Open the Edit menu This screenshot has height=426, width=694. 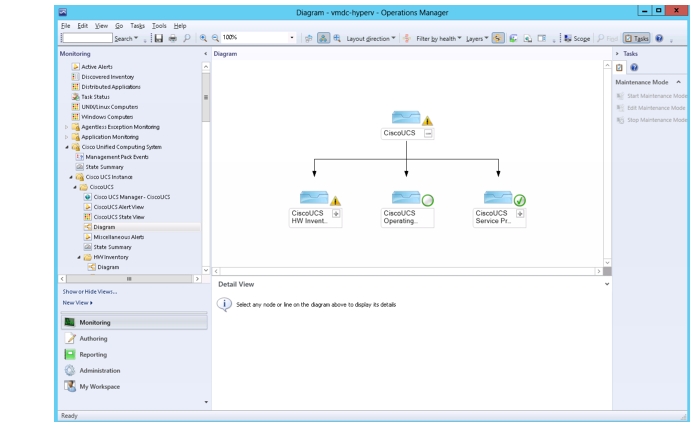click(x=82, y=26)
